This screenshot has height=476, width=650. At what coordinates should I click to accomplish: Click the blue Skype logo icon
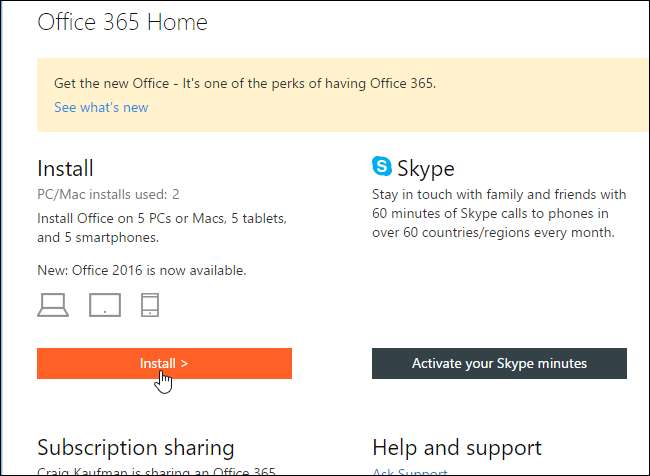[x=382, y=167]
